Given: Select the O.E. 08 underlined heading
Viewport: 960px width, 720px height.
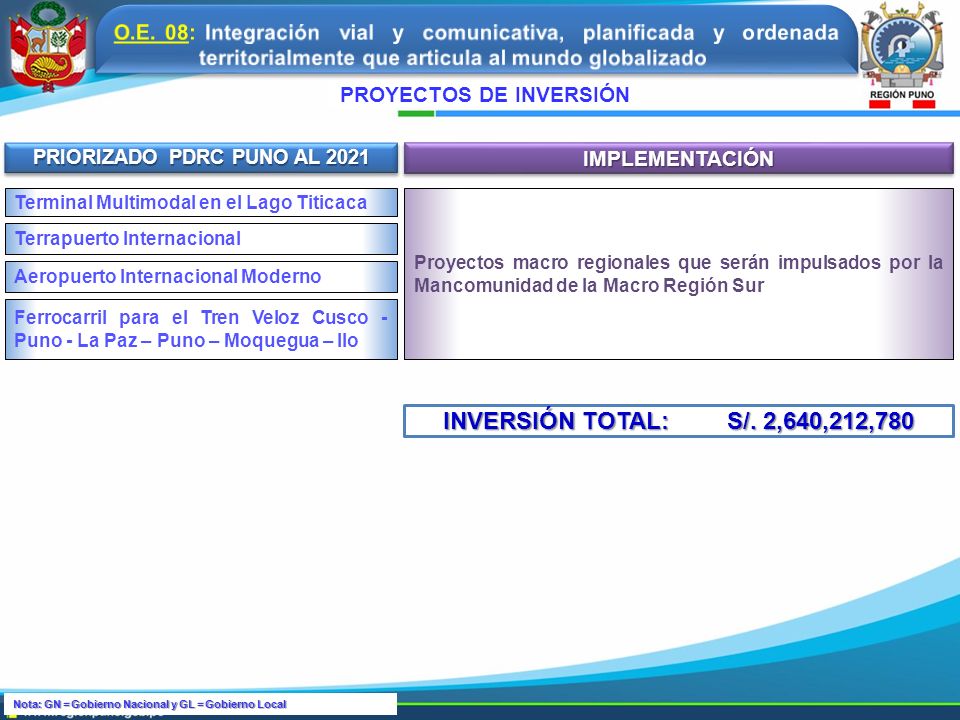Looking at the screenshot, I should click(x=151, y=32).
